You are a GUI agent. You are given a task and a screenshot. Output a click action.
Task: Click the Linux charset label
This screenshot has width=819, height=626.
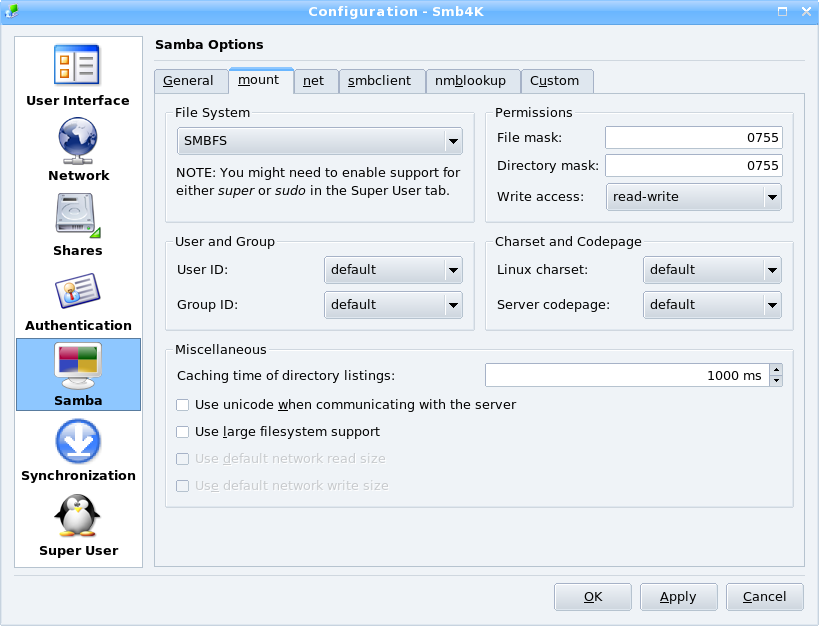coord(542,270)
